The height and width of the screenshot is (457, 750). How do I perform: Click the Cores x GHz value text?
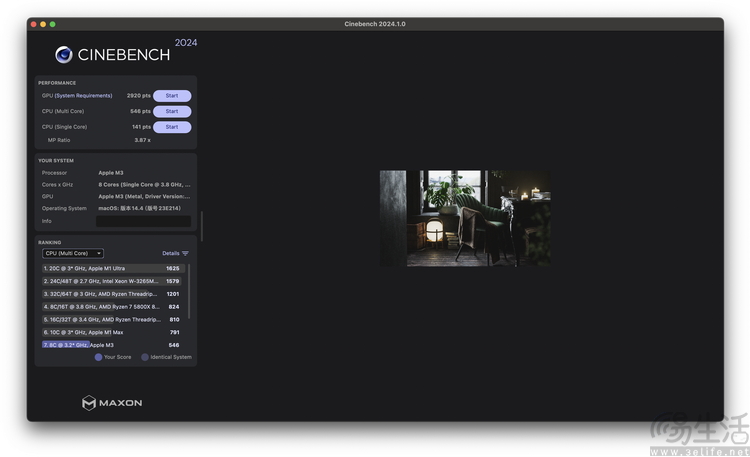144,185
